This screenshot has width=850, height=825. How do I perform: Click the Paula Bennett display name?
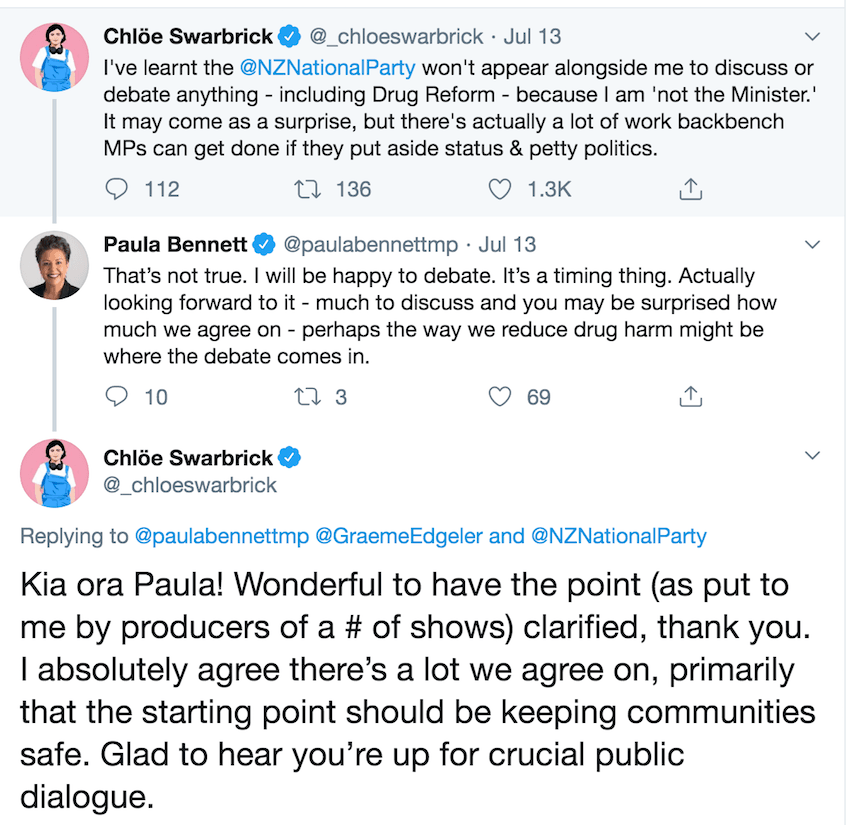[175, 244]
